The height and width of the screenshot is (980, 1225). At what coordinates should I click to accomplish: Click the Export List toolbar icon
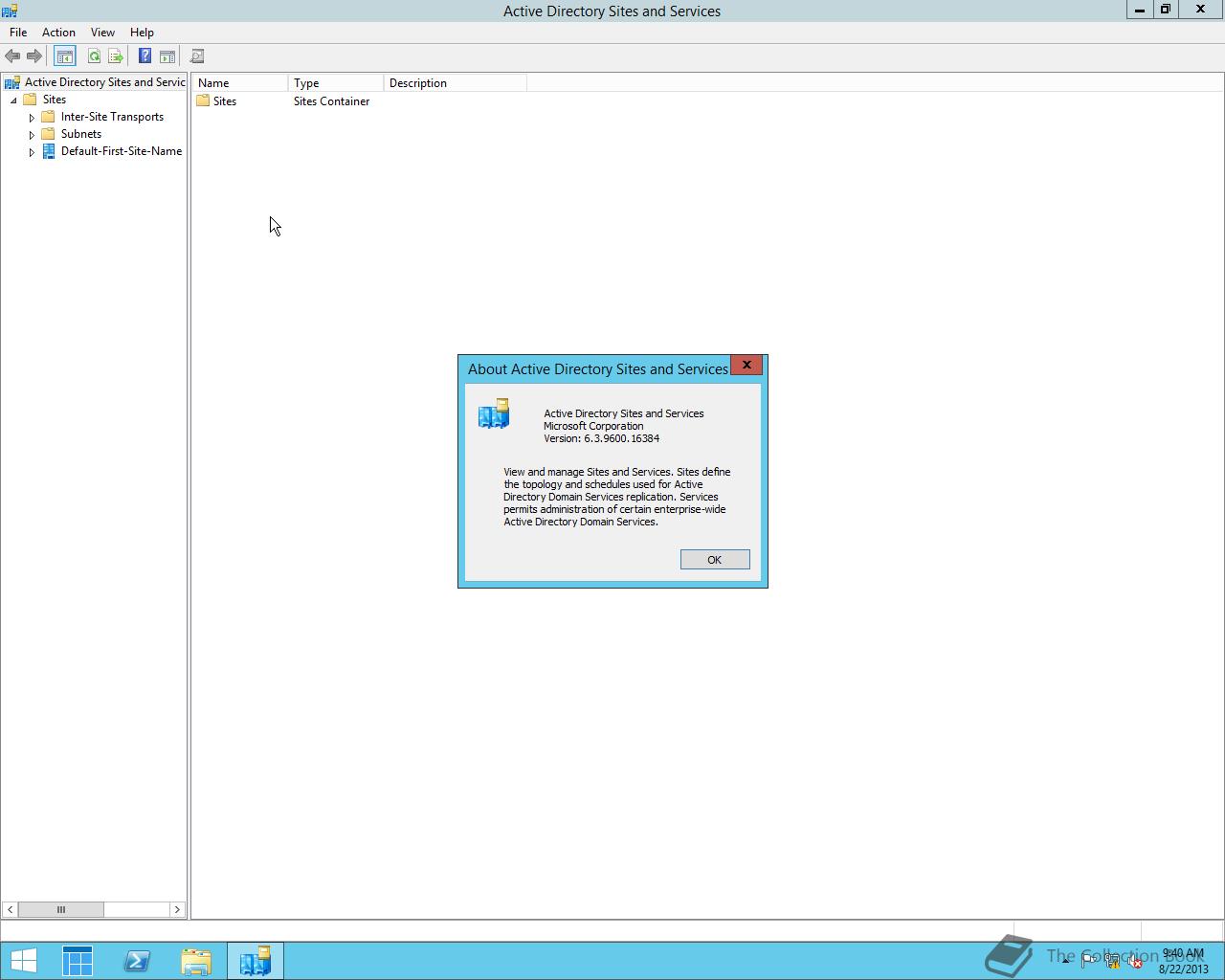pos(116,56)
